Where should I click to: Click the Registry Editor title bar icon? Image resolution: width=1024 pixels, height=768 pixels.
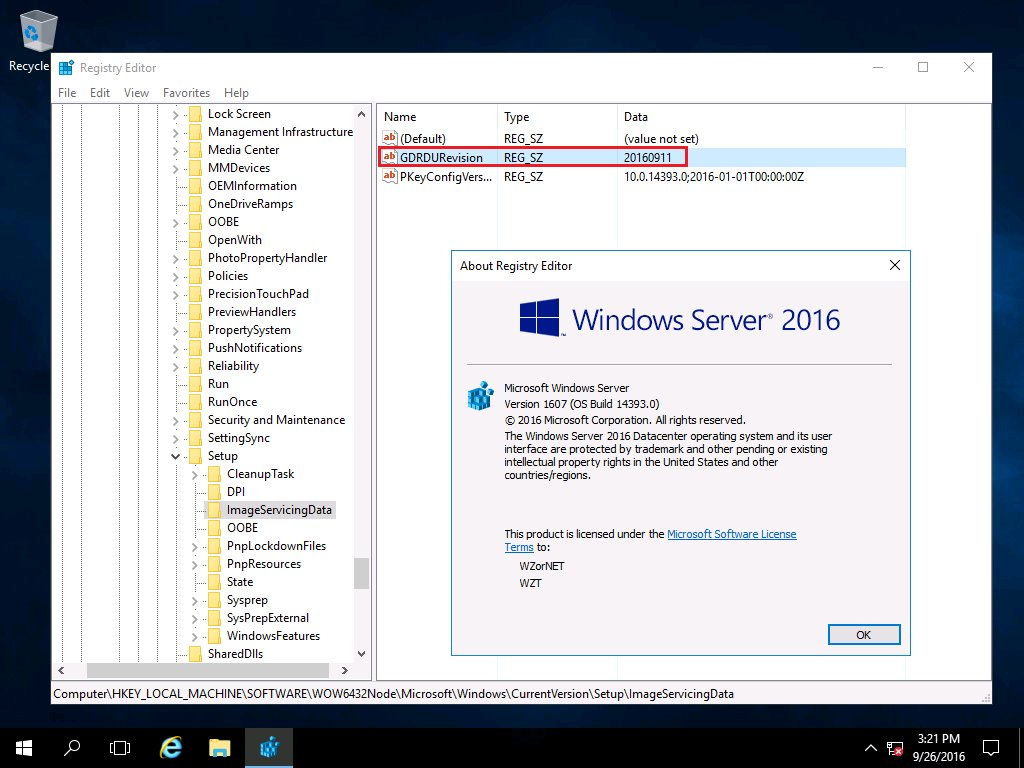66,67
